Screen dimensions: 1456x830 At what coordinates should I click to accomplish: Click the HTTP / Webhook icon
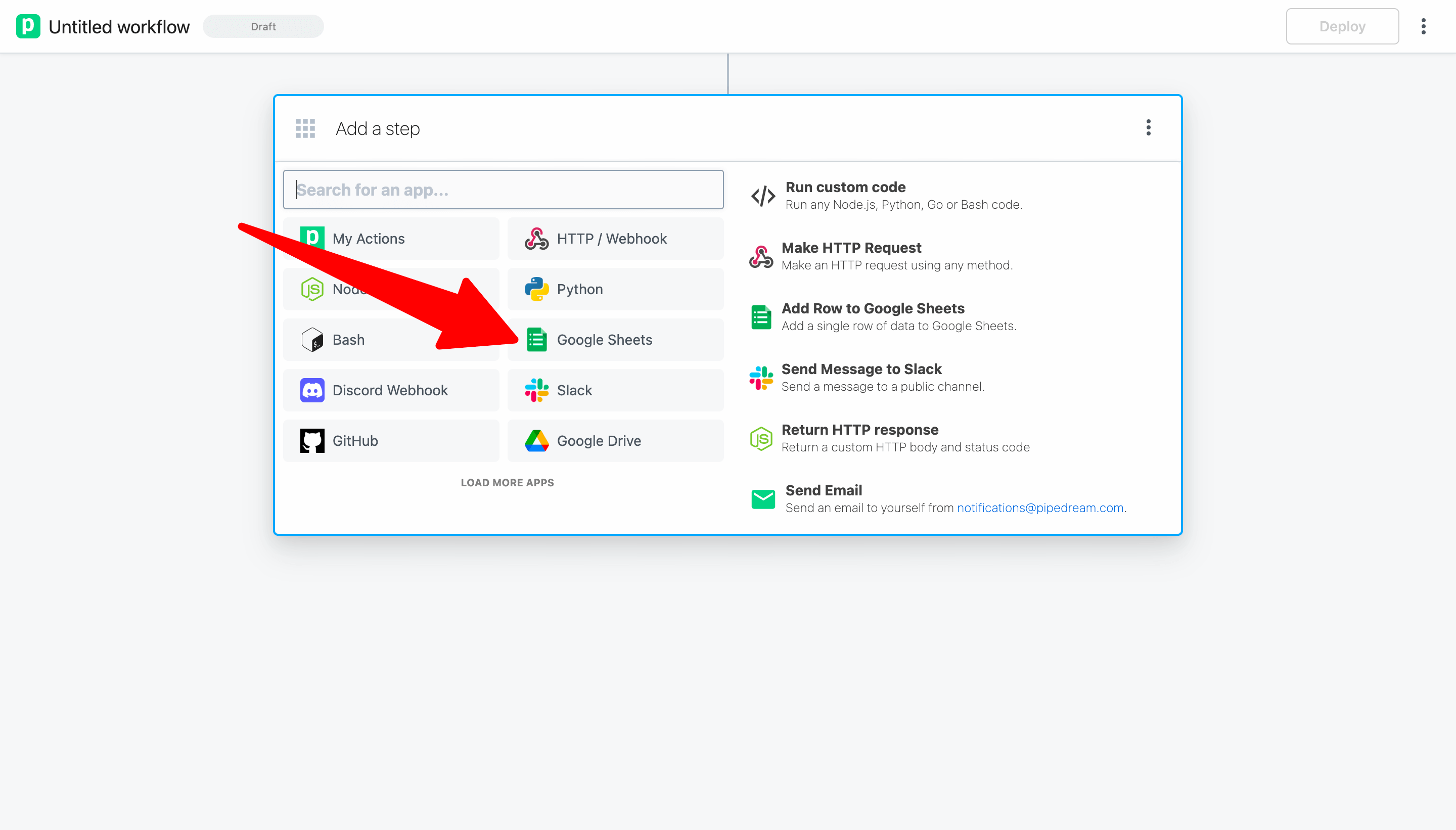tap(537, 238)
